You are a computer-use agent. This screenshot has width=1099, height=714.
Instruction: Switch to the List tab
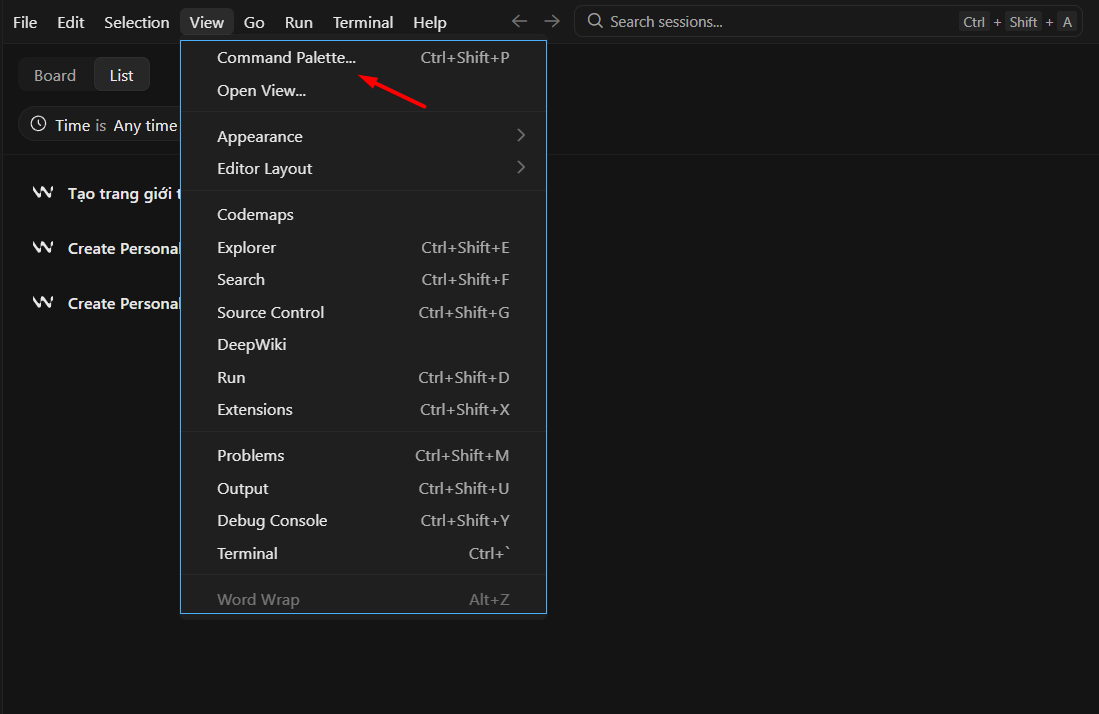coord(121,75)
